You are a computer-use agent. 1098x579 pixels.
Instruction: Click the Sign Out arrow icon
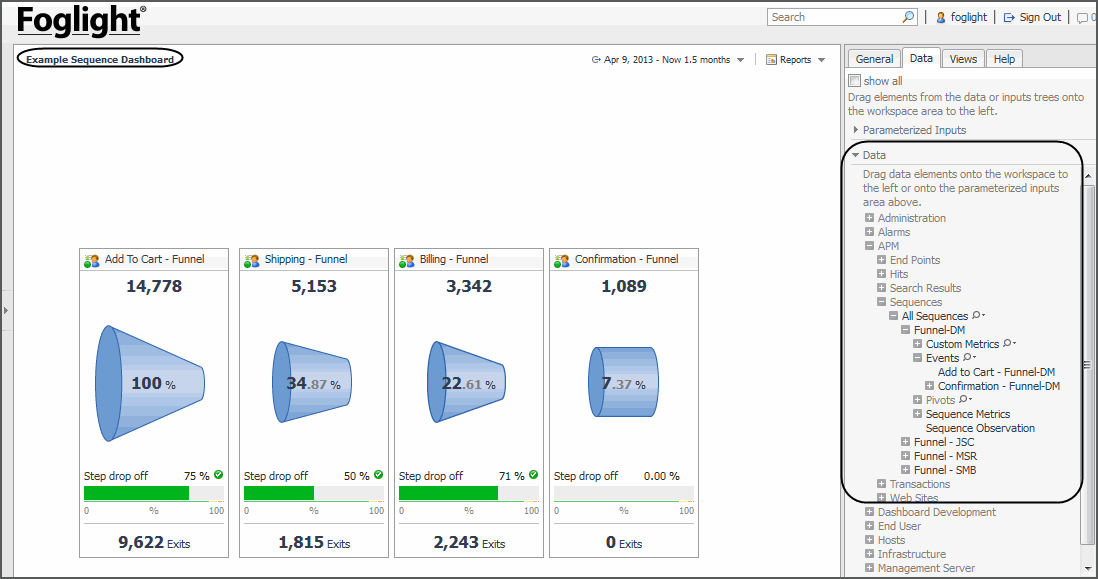pos(1009,18)
